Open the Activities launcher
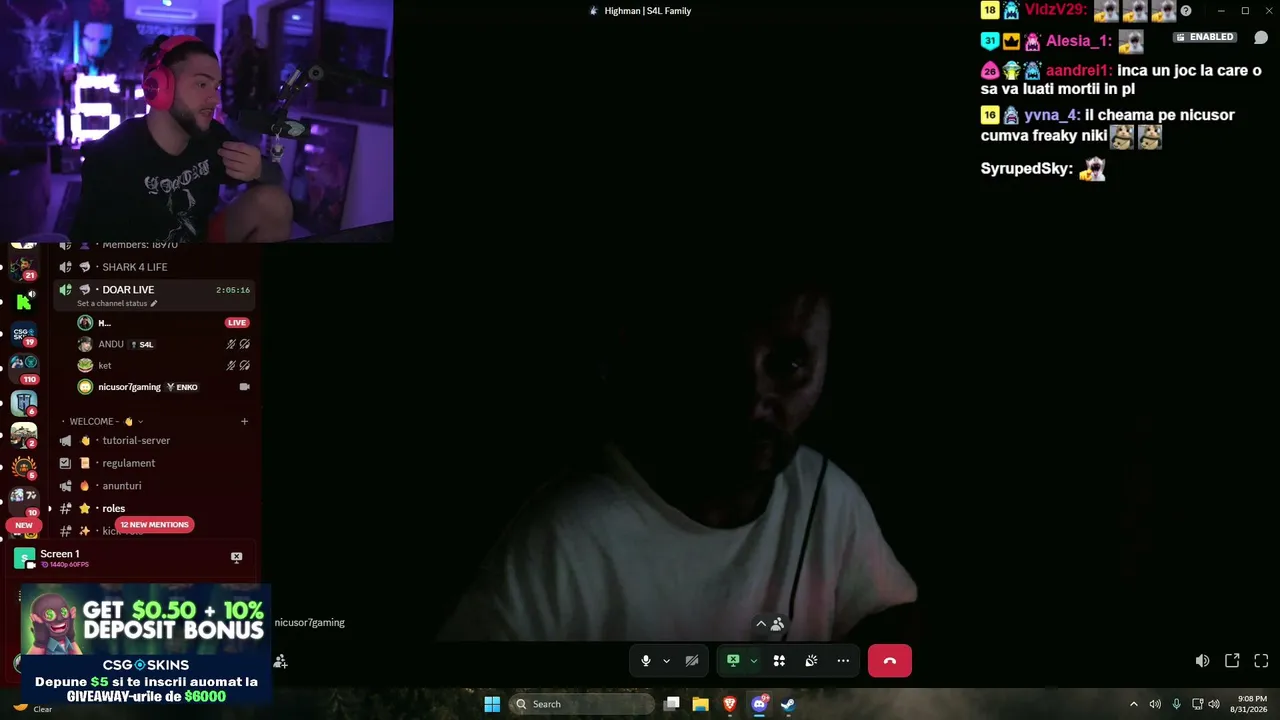This screenshot has width=1280, height=720. click(x=779, y=661)
